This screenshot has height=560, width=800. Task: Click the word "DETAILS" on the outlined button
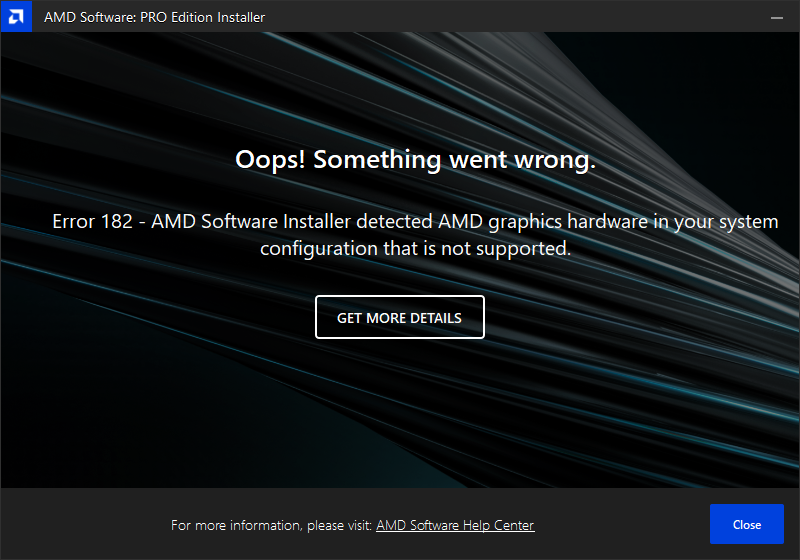click(436, 318)
